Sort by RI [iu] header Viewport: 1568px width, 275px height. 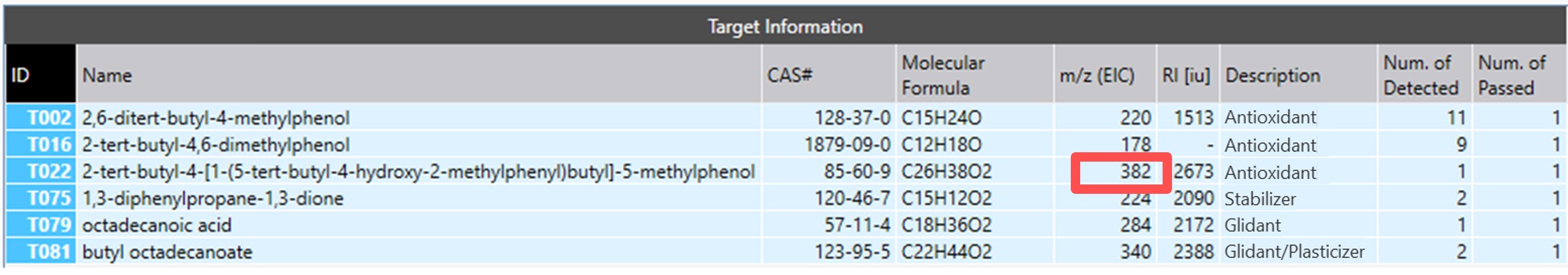tap(1187, 74)
